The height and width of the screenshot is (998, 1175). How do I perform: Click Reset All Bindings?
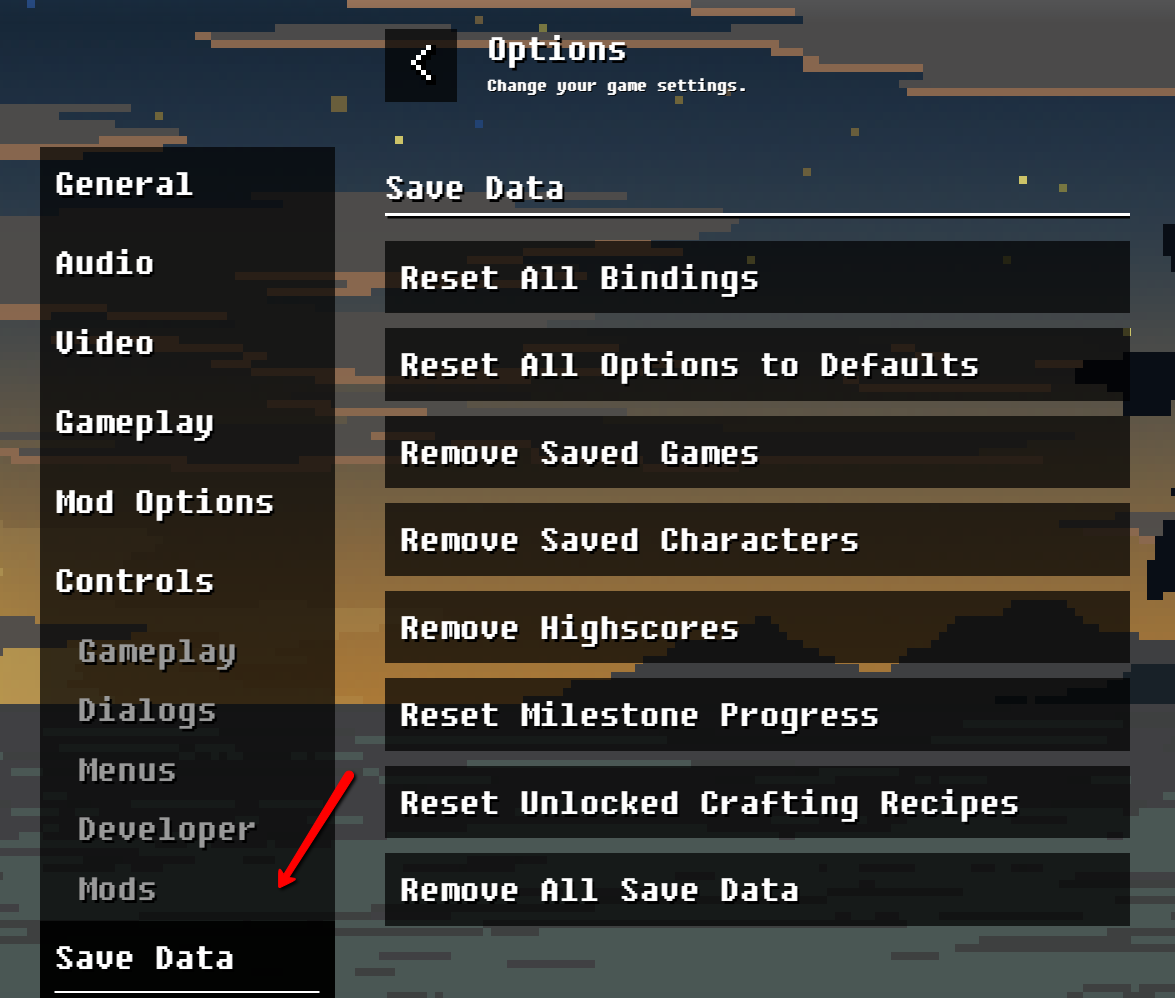pos(757,277)
